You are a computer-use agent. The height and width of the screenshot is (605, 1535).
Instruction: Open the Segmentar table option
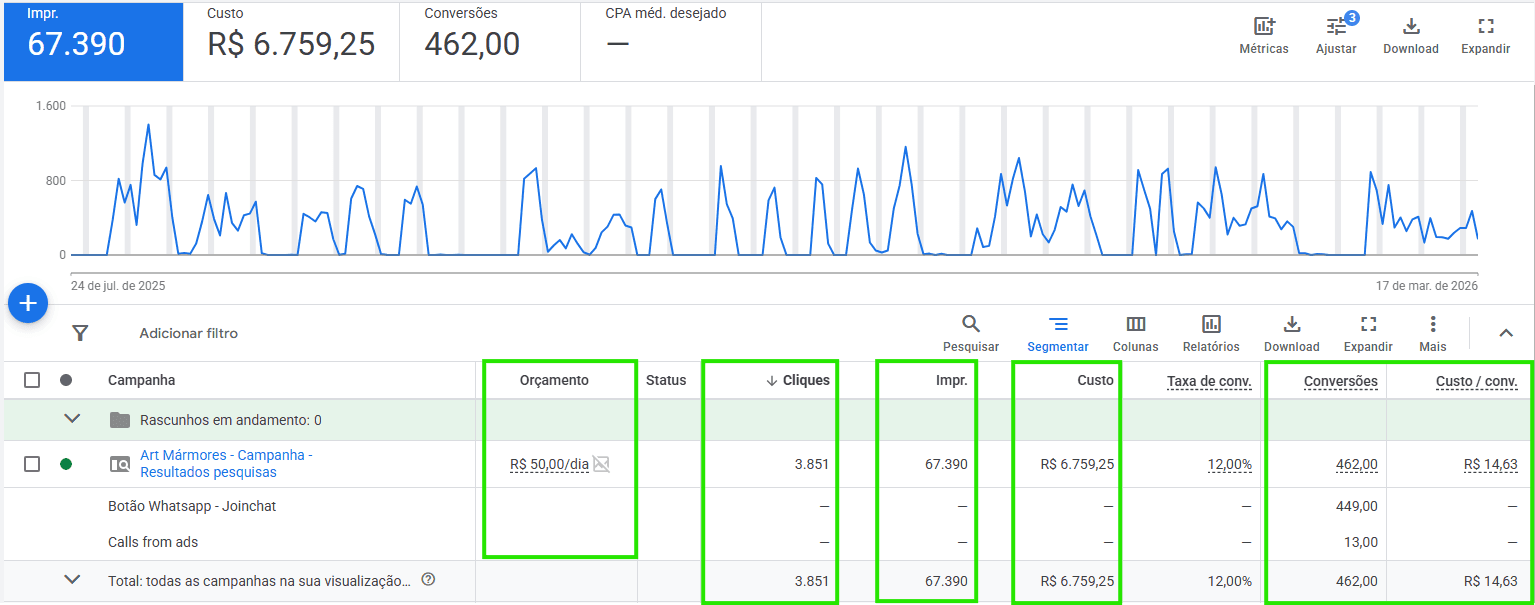pyautogui.click(x=1058, y=325)
